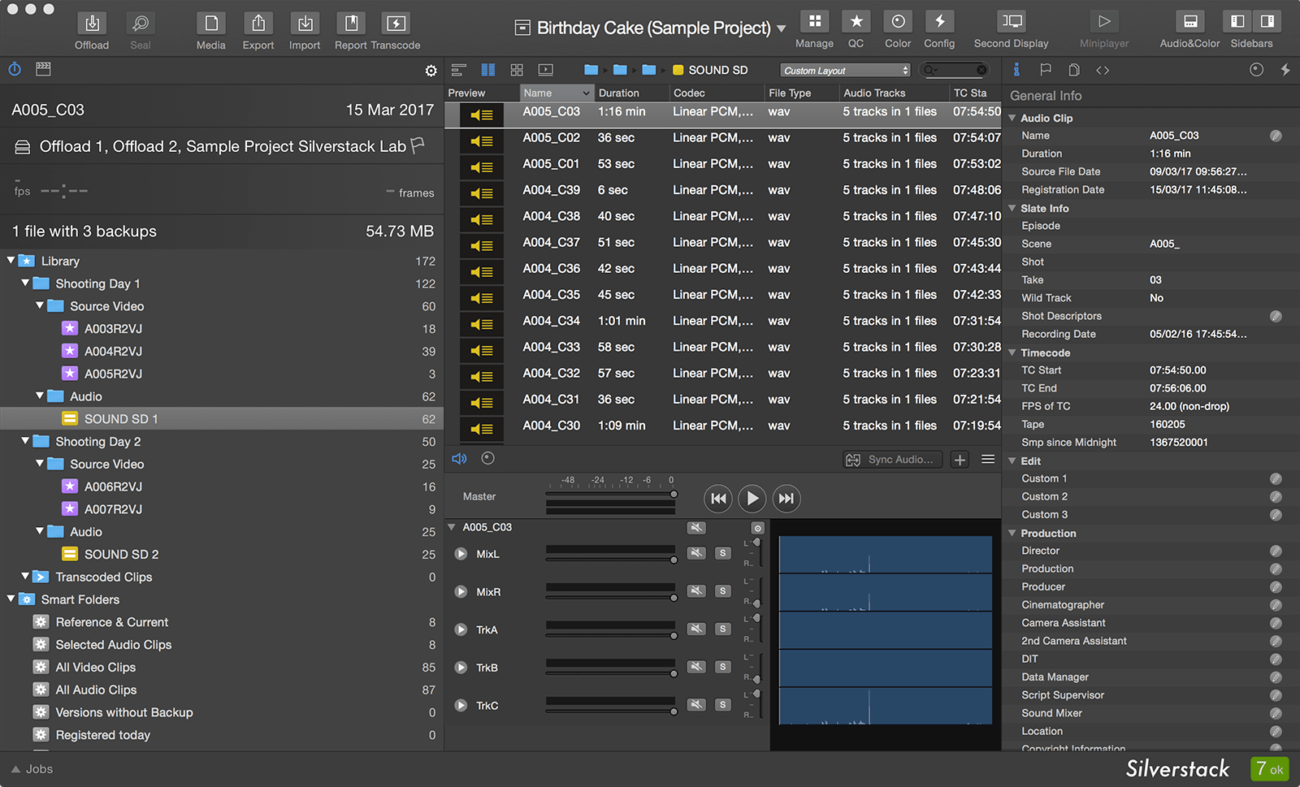Click the library gear settings icon
This screenshot has width=1300, height=787.
tap(431, 71)
